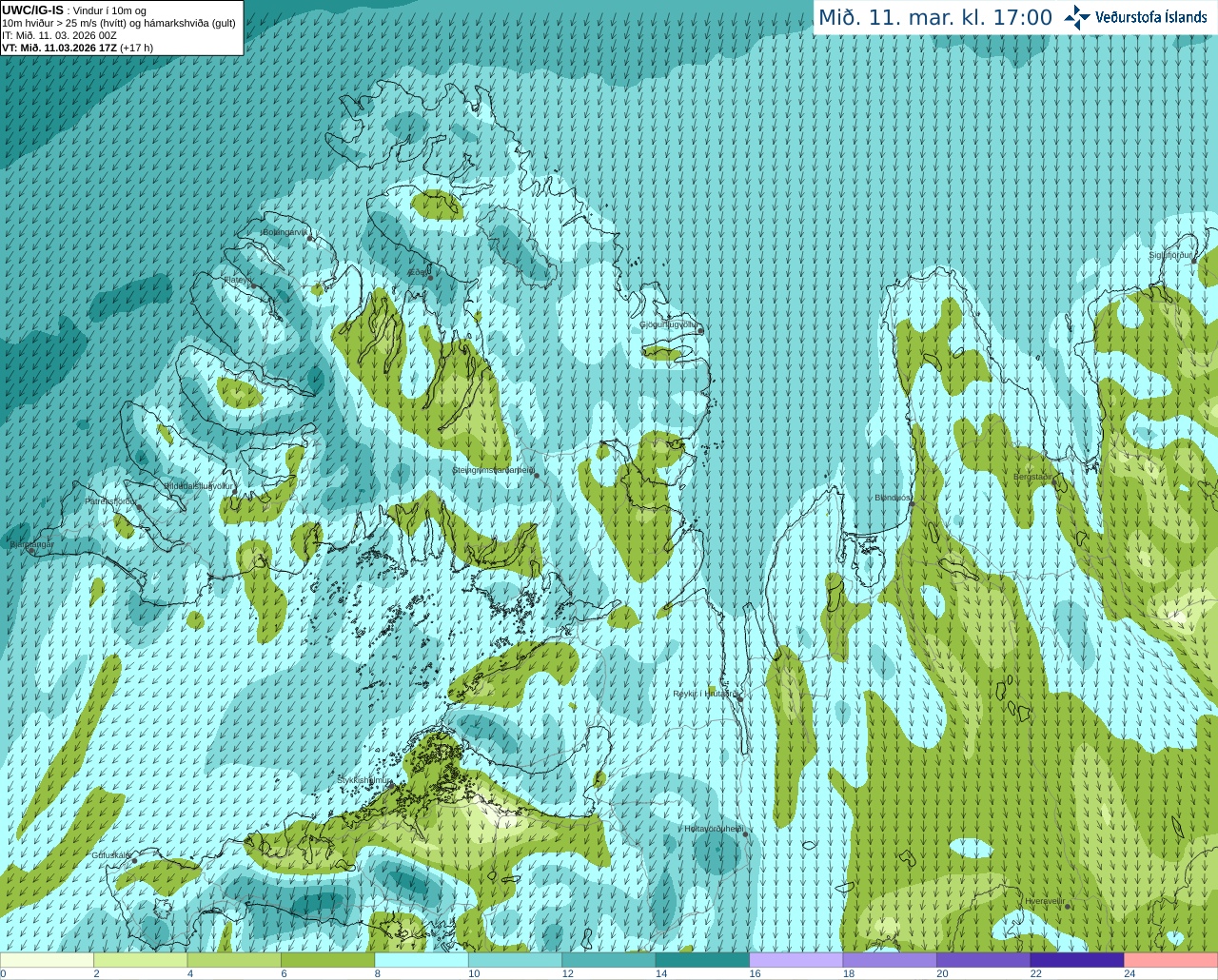Click the Blönduós station label
The image size is (1218, 980).
[x=893, y=498]
